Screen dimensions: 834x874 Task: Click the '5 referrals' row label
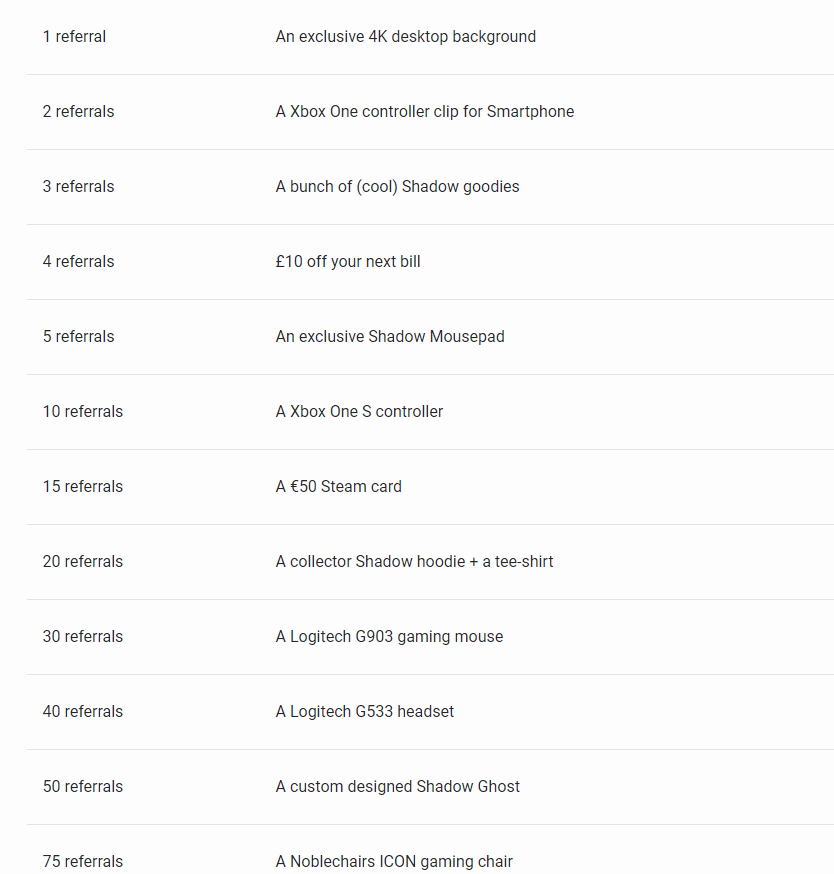tap(79, 337)
